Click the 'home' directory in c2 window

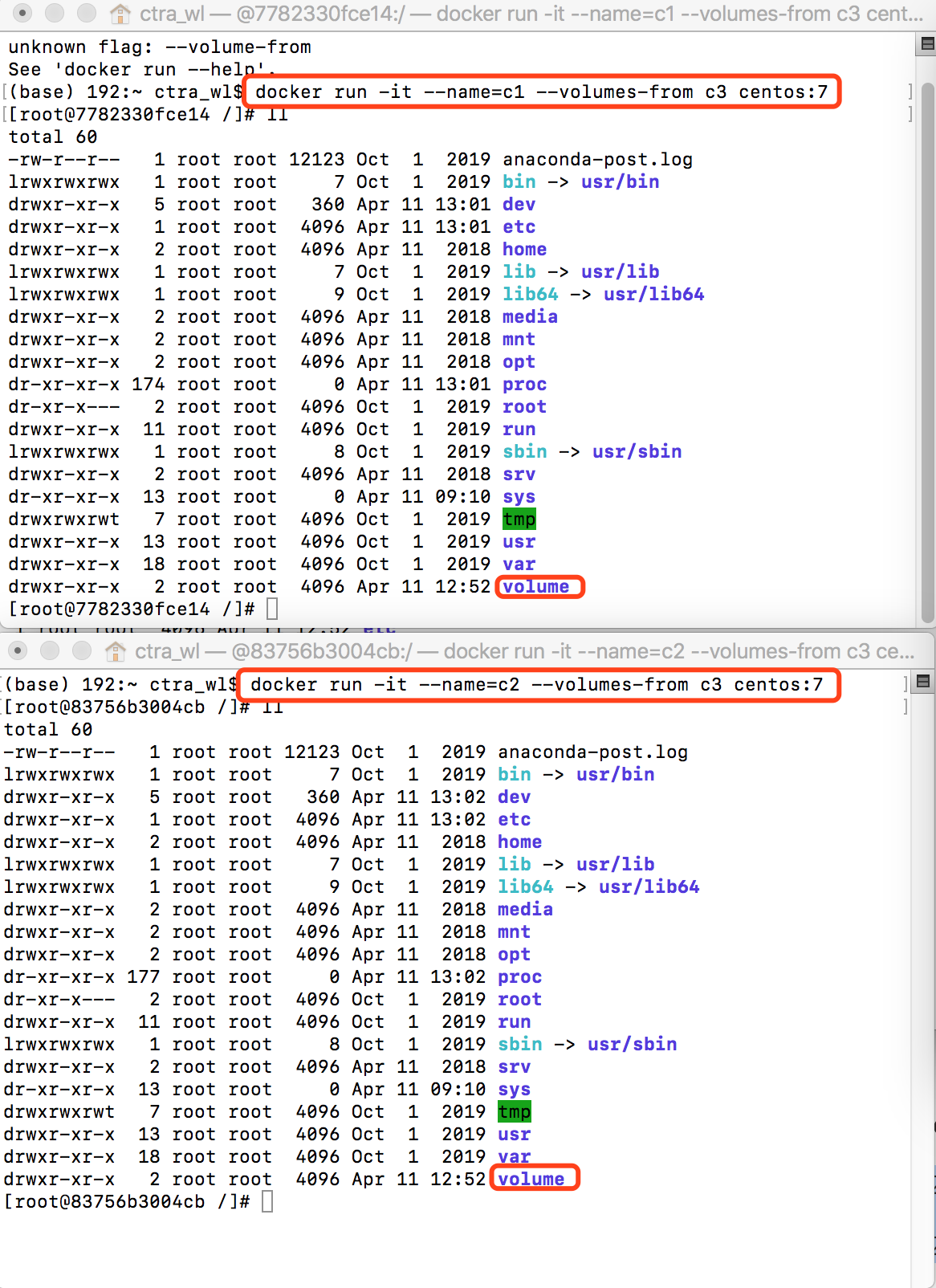tap(520, 842)
